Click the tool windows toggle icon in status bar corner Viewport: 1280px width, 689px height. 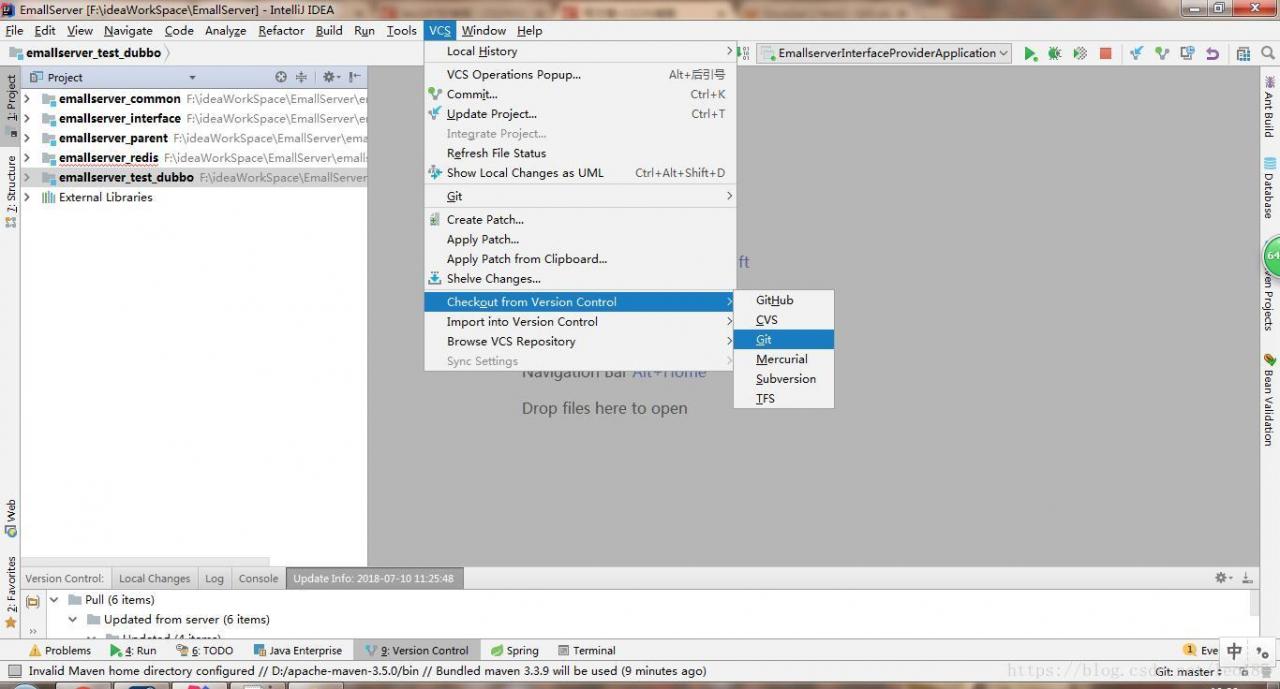[x=15, y=671]
